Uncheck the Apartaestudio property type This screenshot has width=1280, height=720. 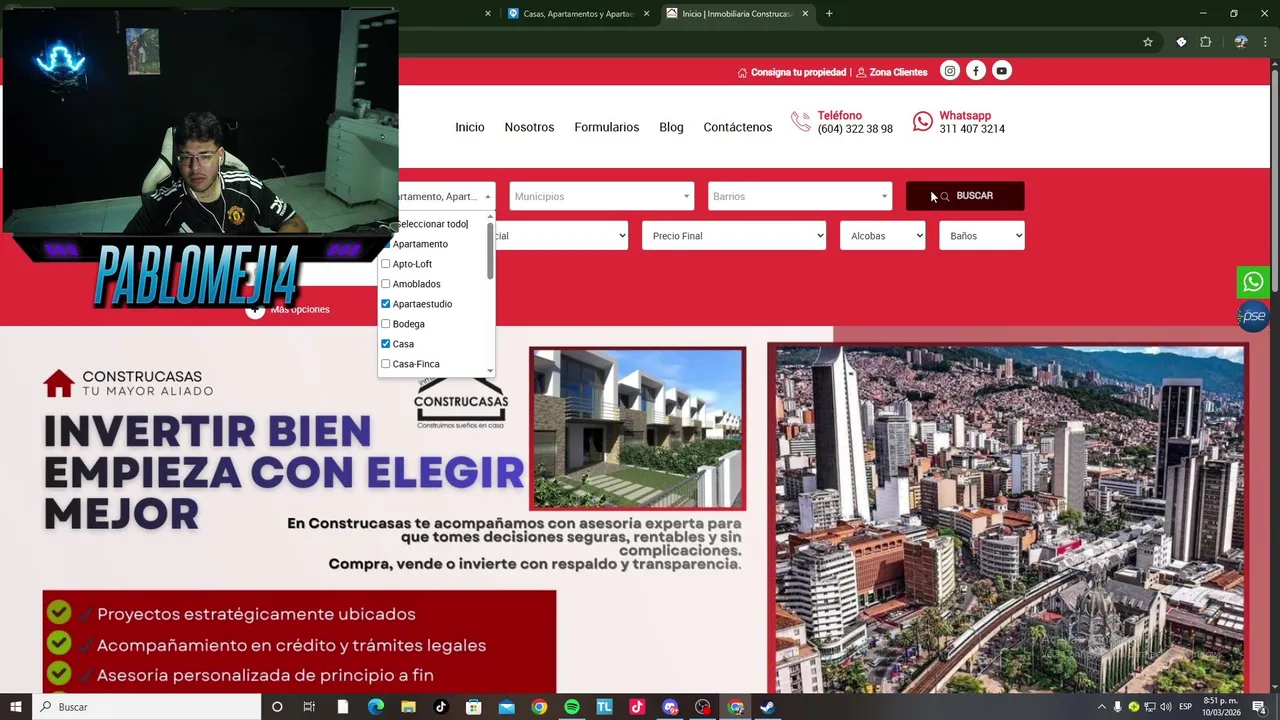pyautogui.click(x=385, y=304)
